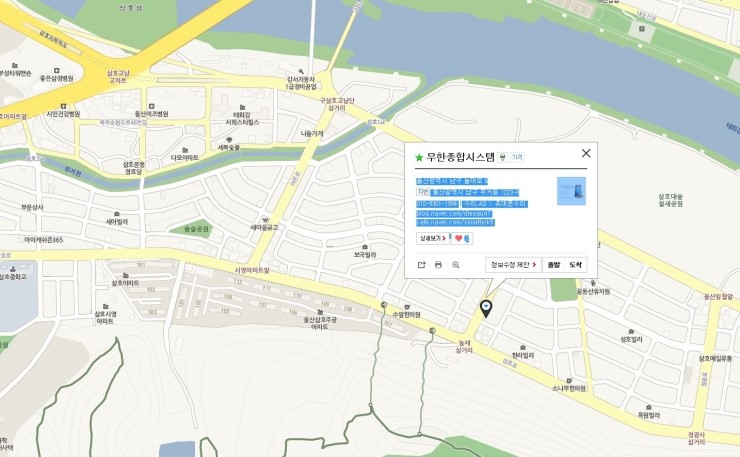Open the cafe.naver.com link in the popup

pos(455,222)
